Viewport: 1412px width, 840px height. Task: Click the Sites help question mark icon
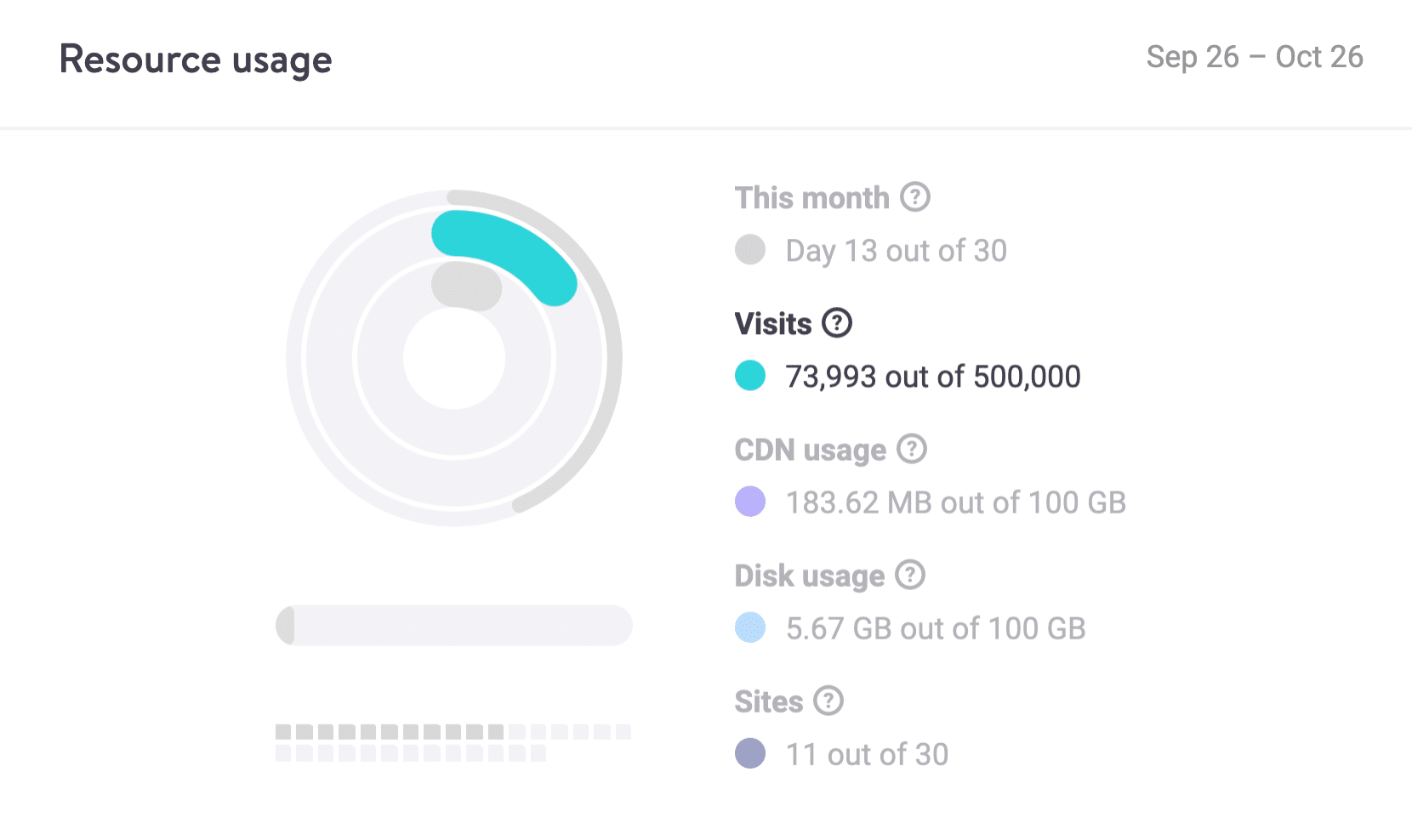pyautogui.click(x=828, y=701)
